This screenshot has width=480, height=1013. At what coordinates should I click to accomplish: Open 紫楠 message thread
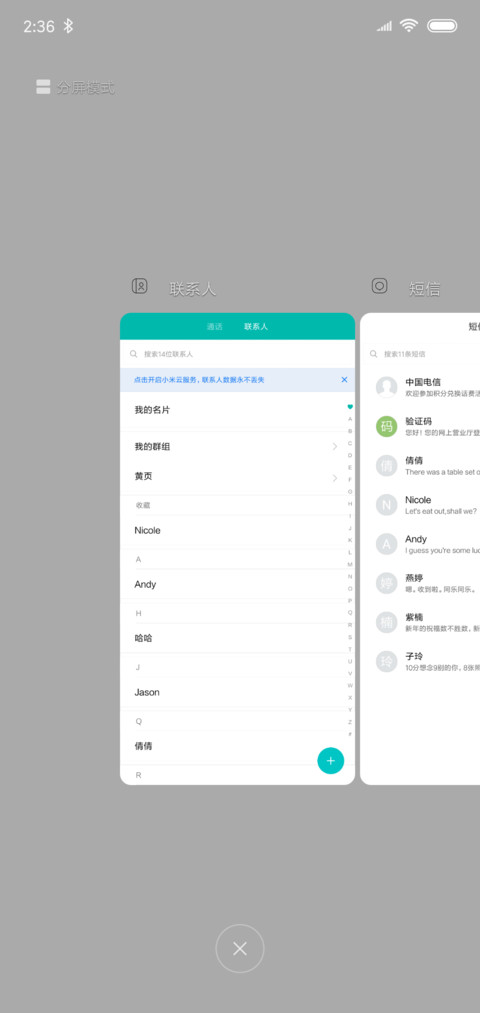click(x=420, y=622)
